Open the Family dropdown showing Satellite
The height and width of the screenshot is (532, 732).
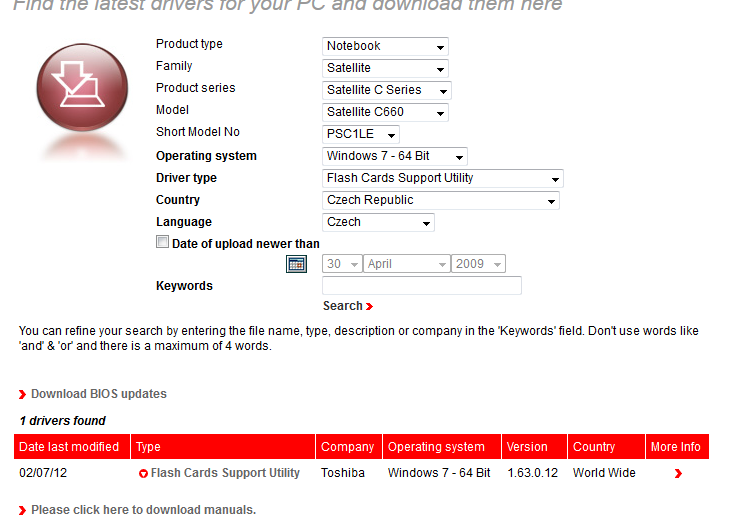pos(385,68)
